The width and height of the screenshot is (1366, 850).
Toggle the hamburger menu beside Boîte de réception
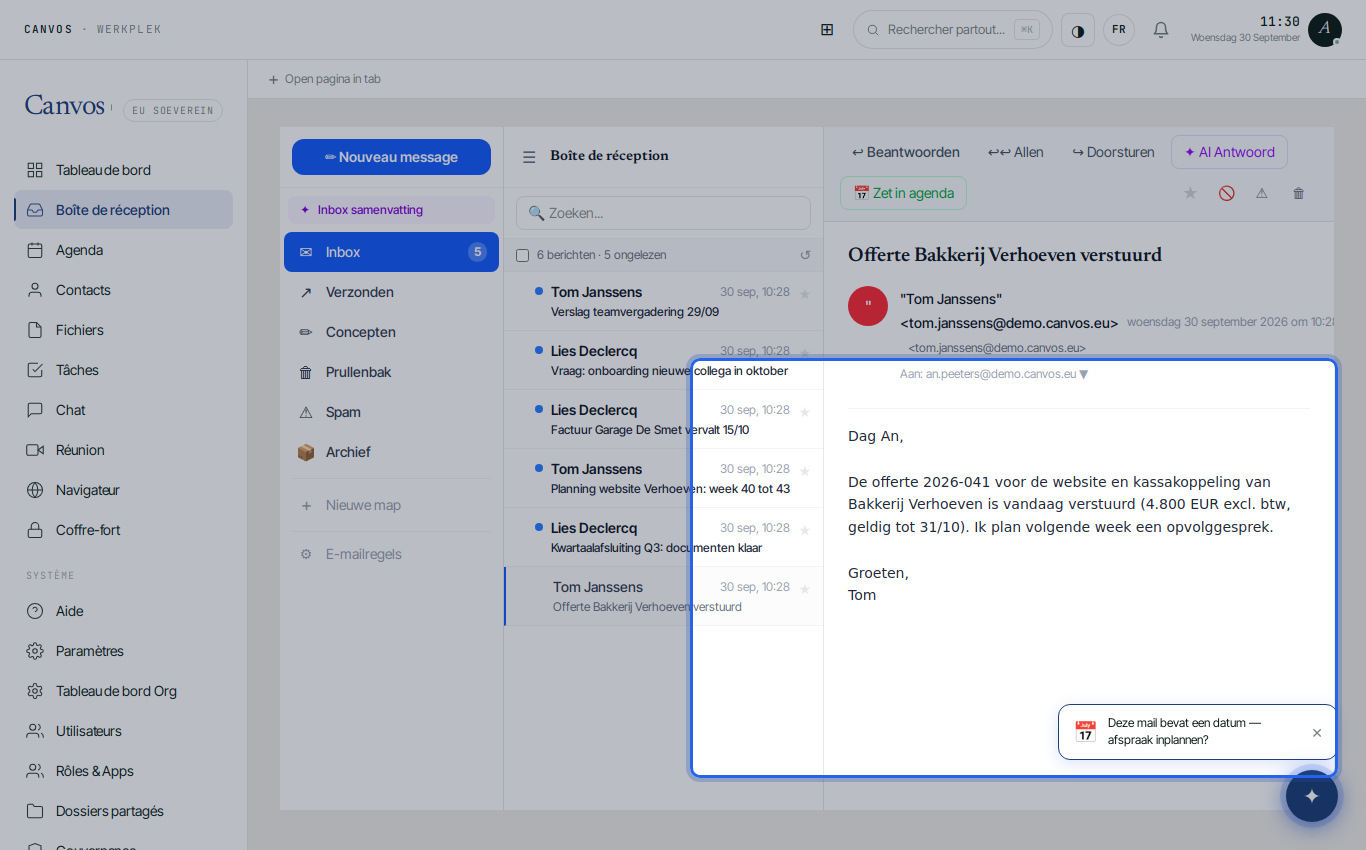pyautogui.click(x=529, y=157)
